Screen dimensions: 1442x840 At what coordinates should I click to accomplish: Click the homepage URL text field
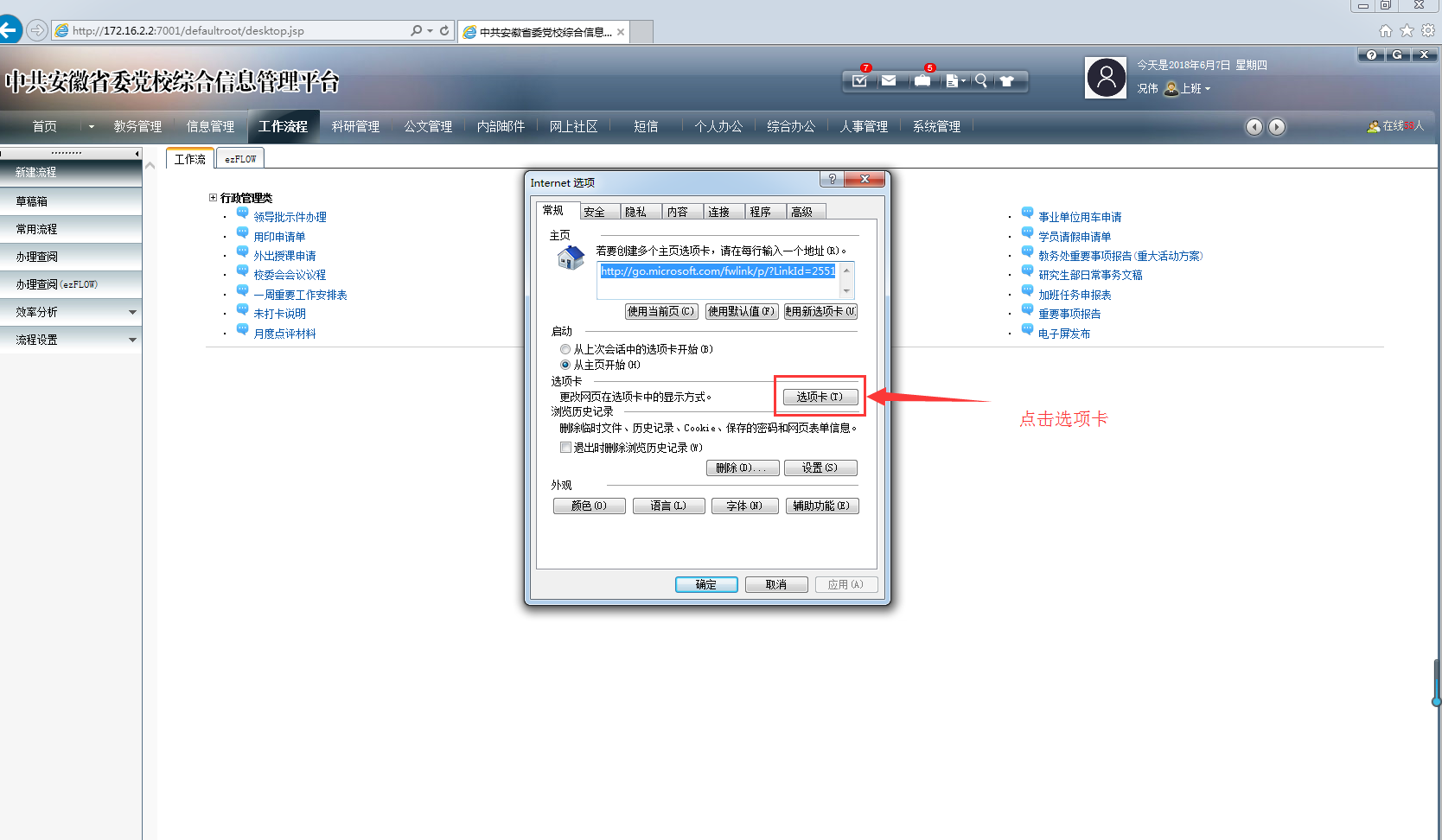pos(718,271)
